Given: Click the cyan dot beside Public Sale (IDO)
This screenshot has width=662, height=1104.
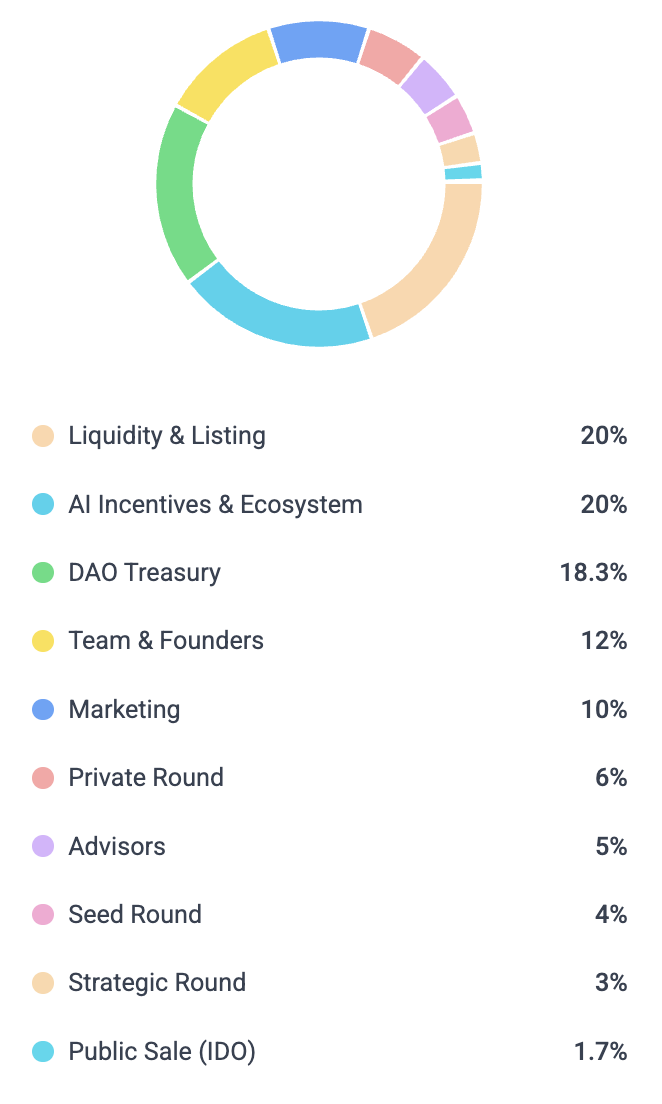Looking at the screenshot, I should pyautogui.click(x=43, y=1052).
